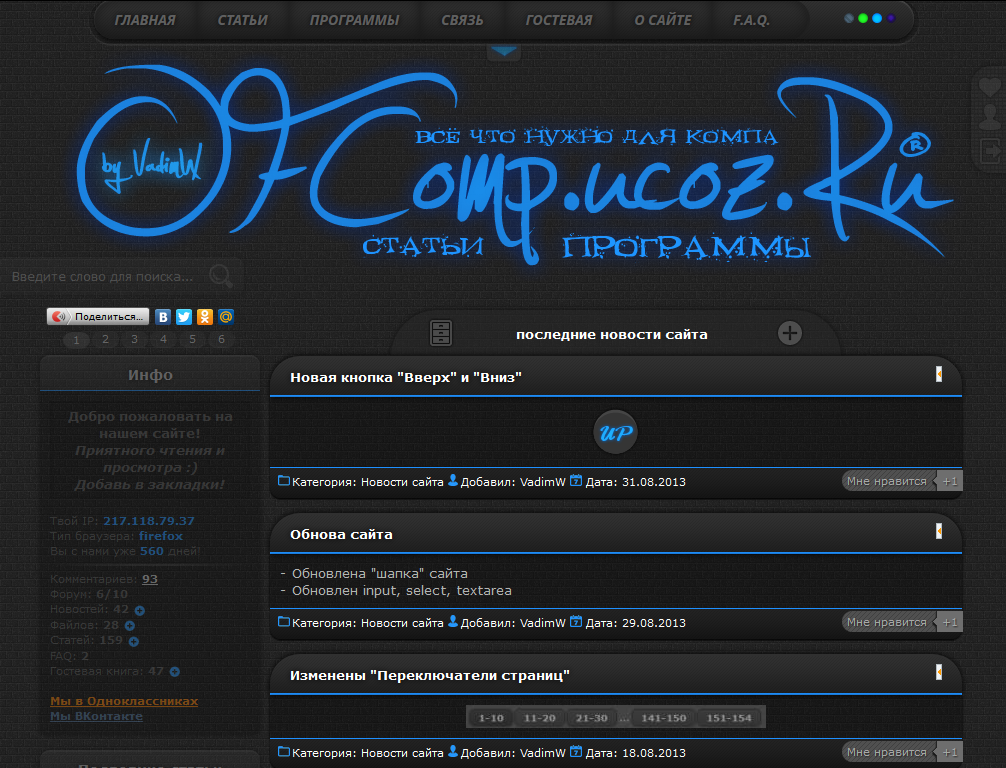1006x768 pixels.
Task: Expand the dropdown arrow below the navigation bar
Action: point(503,52)
